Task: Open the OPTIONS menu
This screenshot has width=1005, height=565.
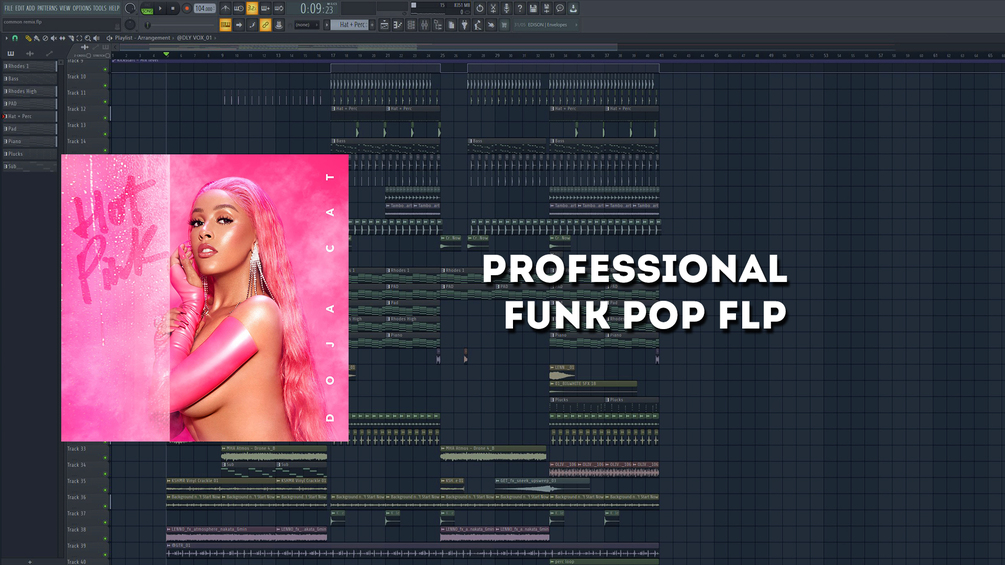Action: click(x=82, y=8)
